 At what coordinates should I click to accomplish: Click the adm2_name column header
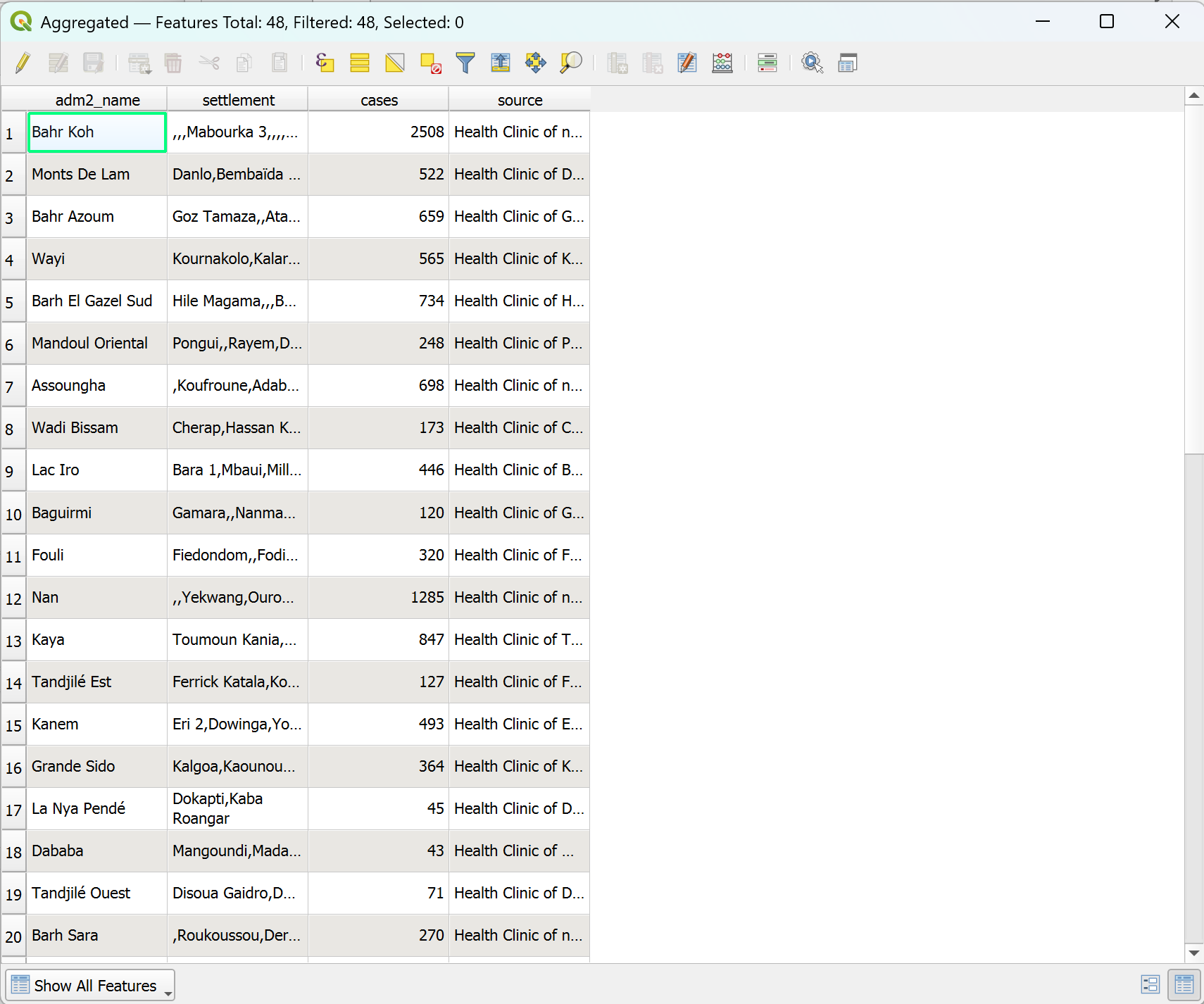coord(97,100)
